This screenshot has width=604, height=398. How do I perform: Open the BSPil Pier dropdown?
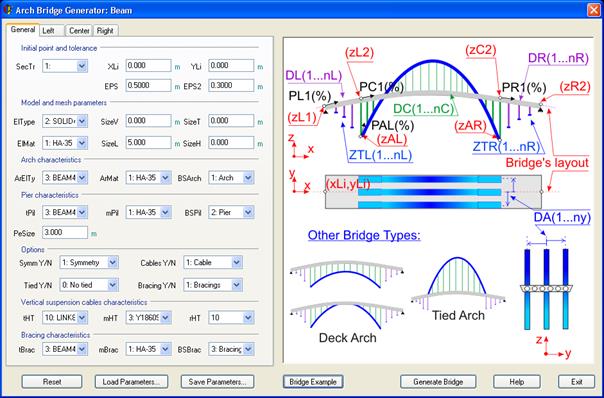pos(231,212)
